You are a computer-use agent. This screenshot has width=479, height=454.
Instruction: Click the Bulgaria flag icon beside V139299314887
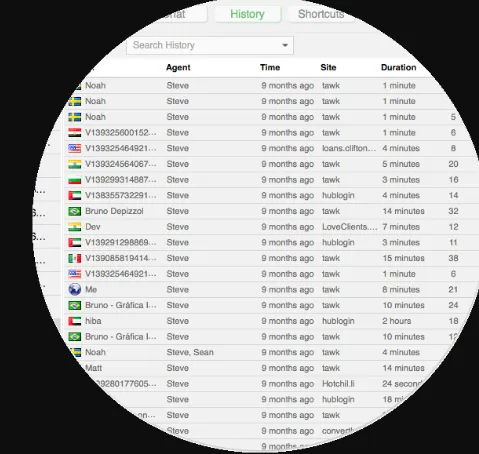click(x=74, y=180)
